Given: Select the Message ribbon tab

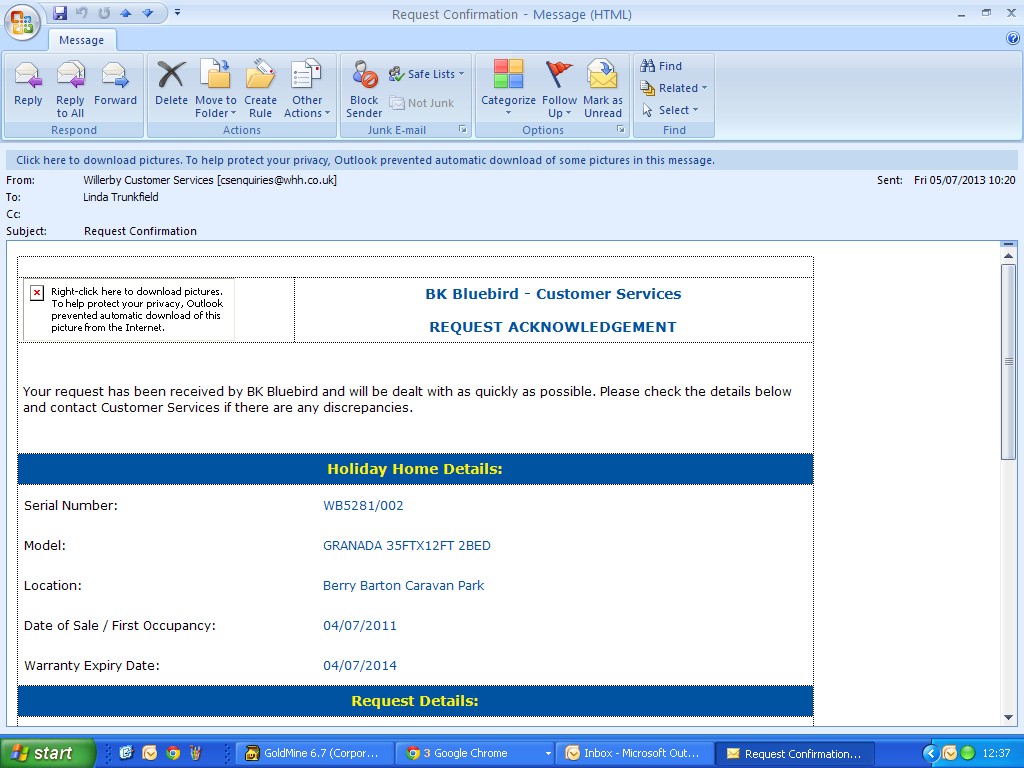Looking at the screenshot, I should (x=82, y=40).
